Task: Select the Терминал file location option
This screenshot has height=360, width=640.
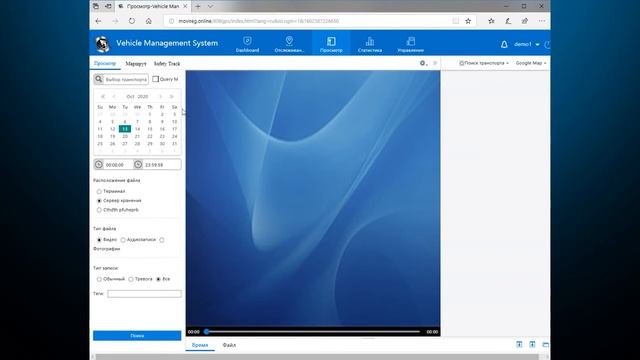Action: [99, 191]
